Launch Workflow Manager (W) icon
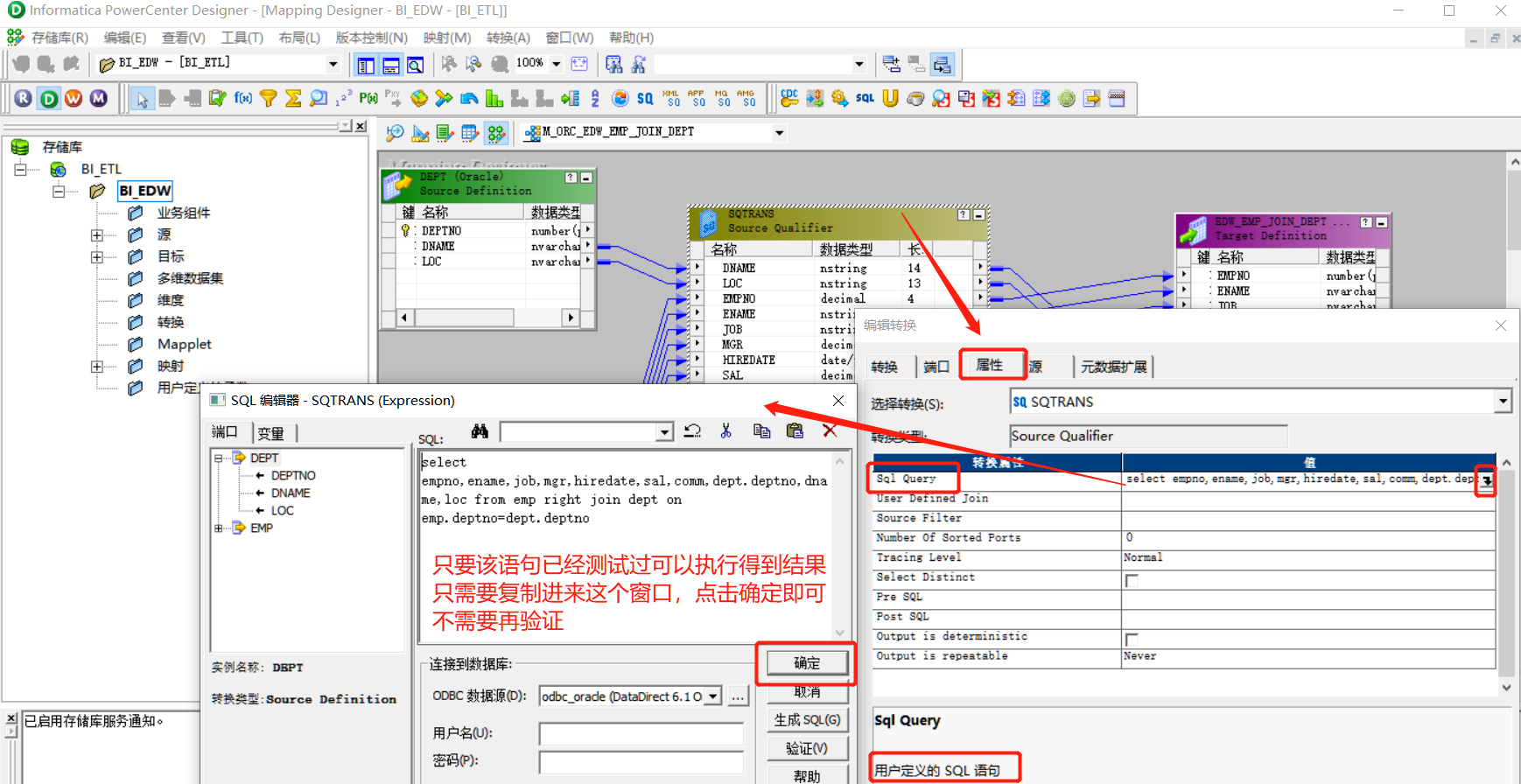 pyautogui.click(x=74, y=99)
